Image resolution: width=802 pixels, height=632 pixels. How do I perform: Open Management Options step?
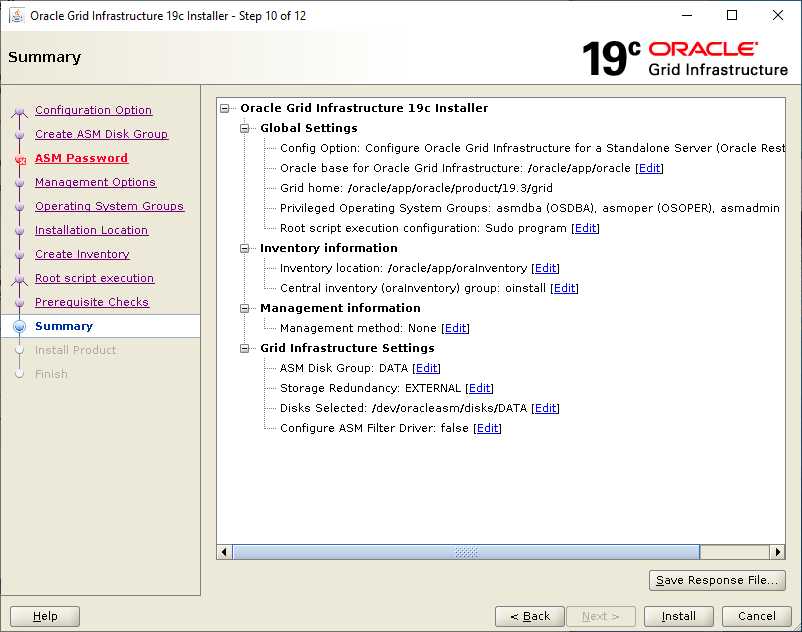(x=95, y=182)
